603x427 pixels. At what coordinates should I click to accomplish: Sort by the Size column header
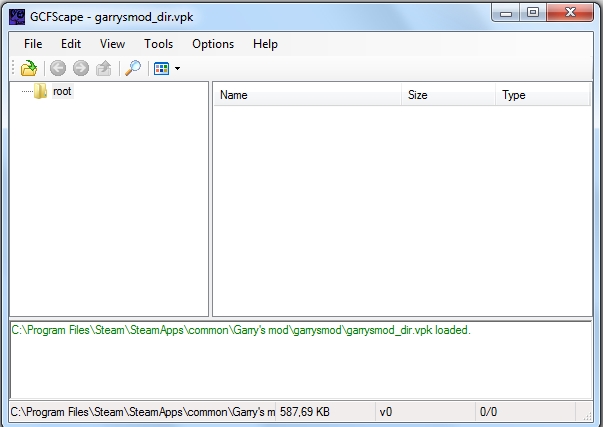point(448,95)
